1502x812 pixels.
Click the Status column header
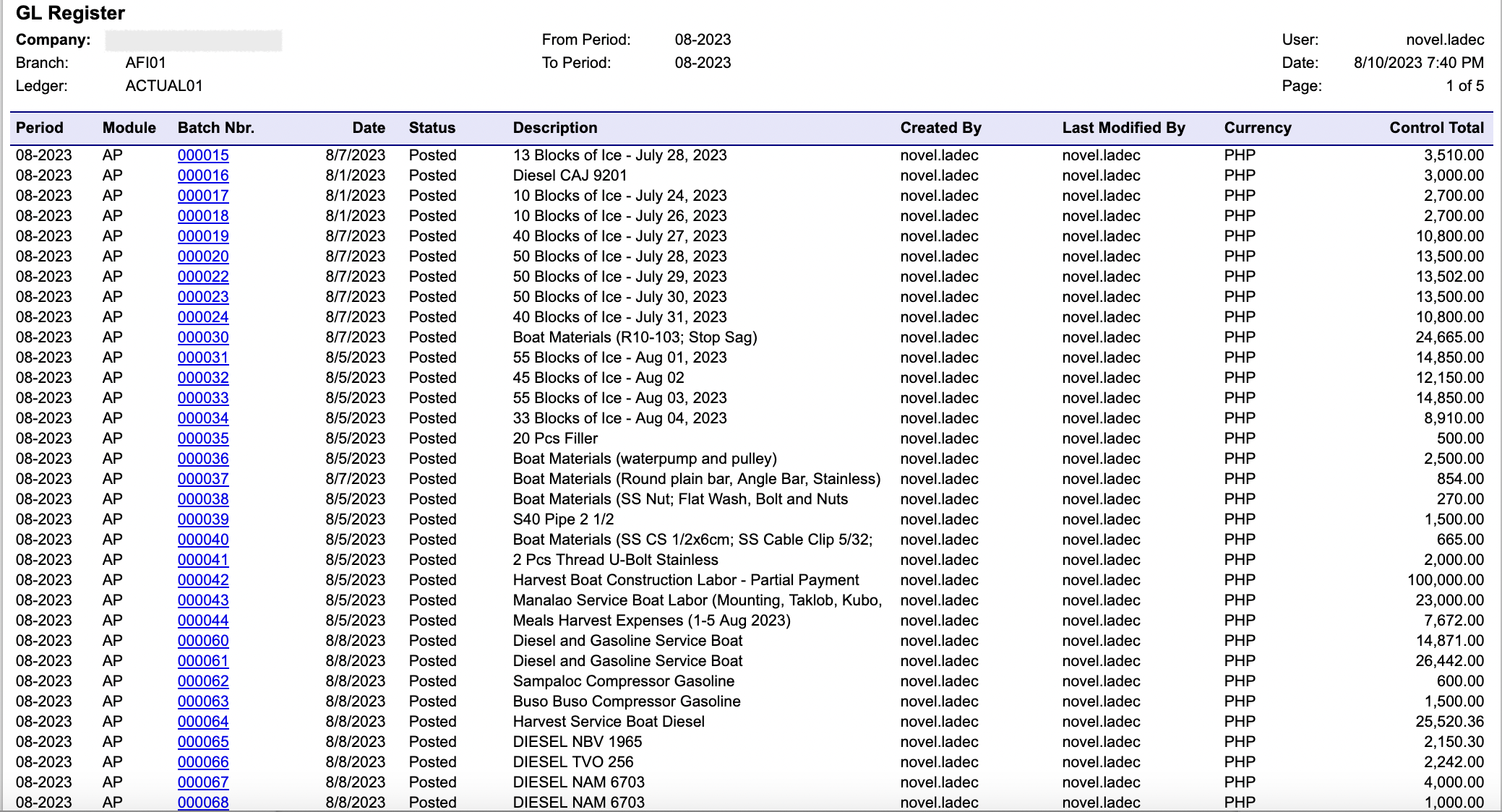point(432,128)
